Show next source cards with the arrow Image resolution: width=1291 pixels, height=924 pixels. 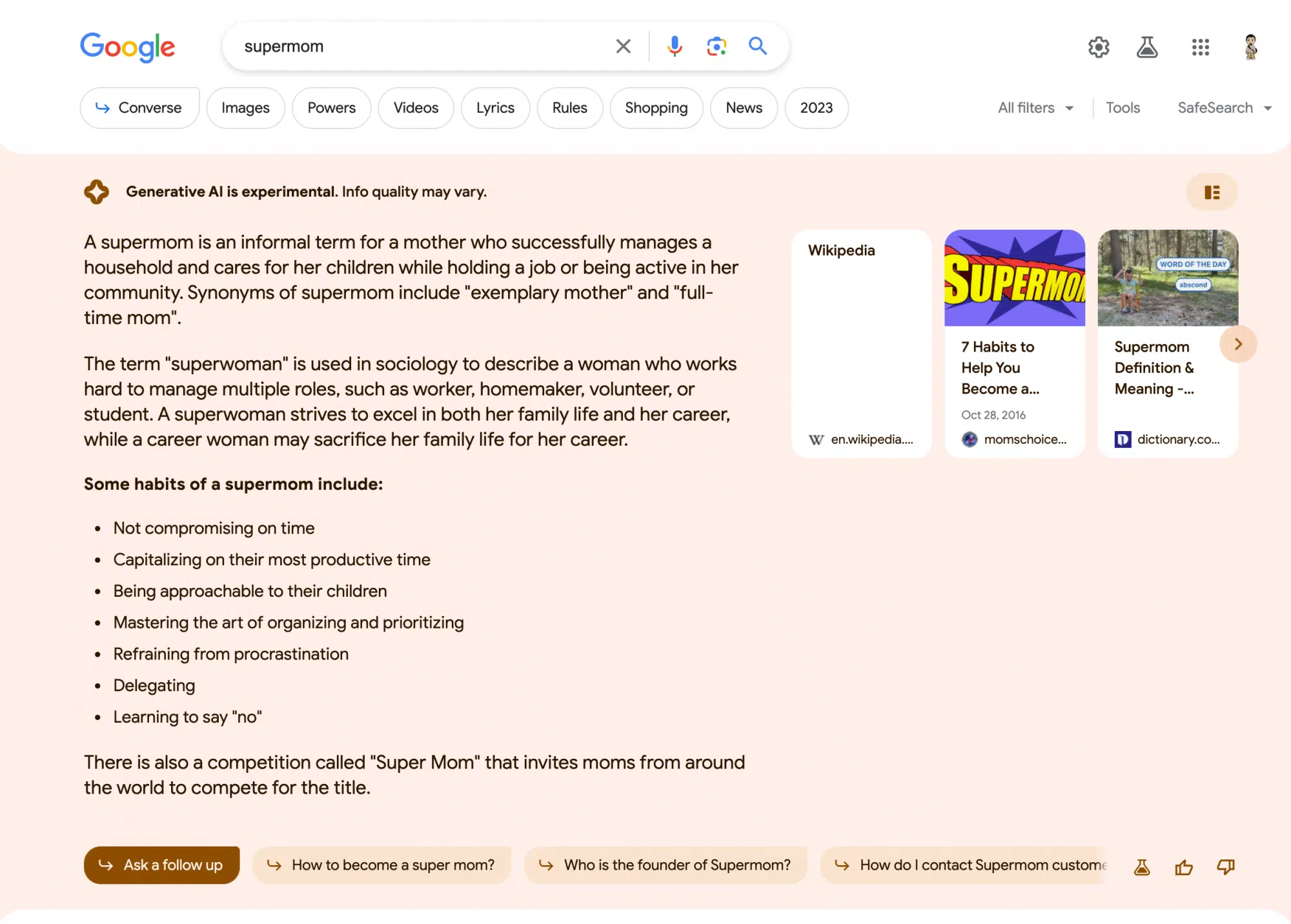tap(1238, 344)
